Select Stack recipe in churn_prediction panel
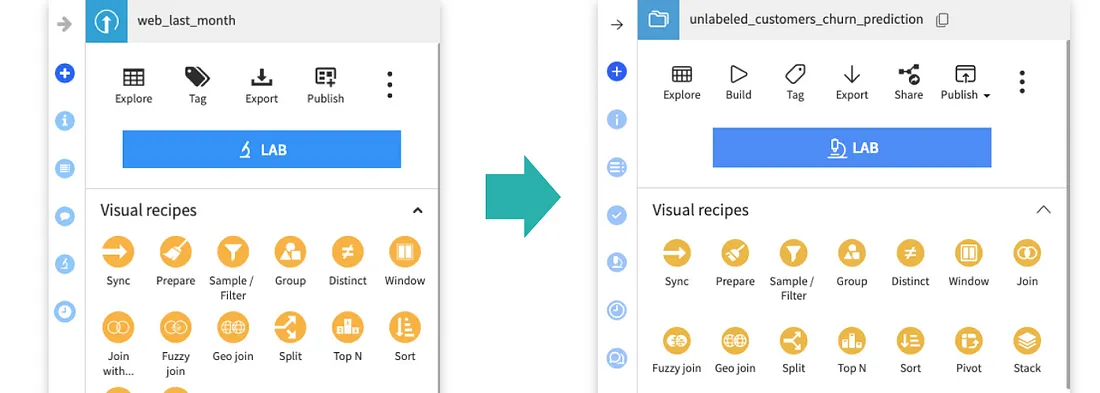1100x393 pixels. click(x=1027, y=340)
